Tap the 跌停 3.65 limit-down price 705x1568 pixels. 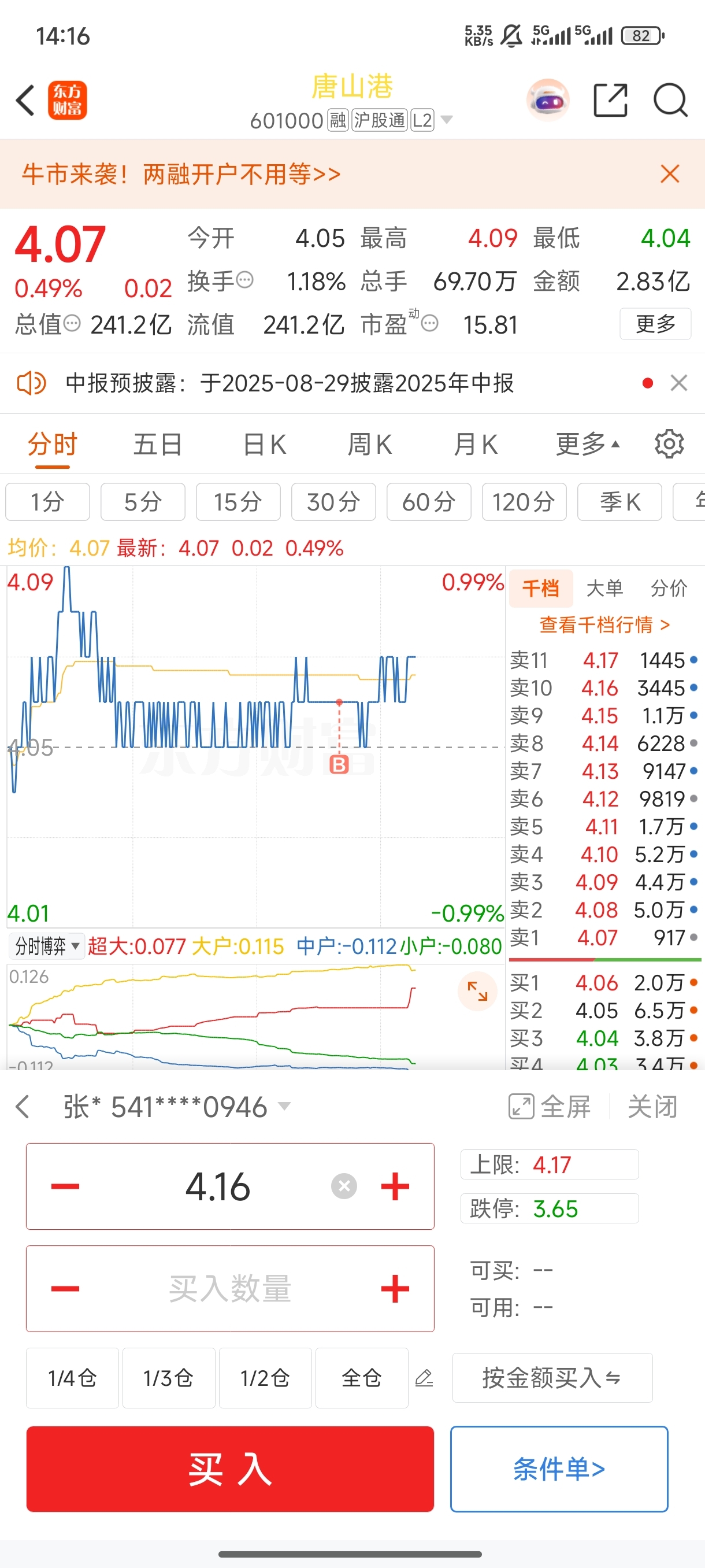(x=550, y=1208)
